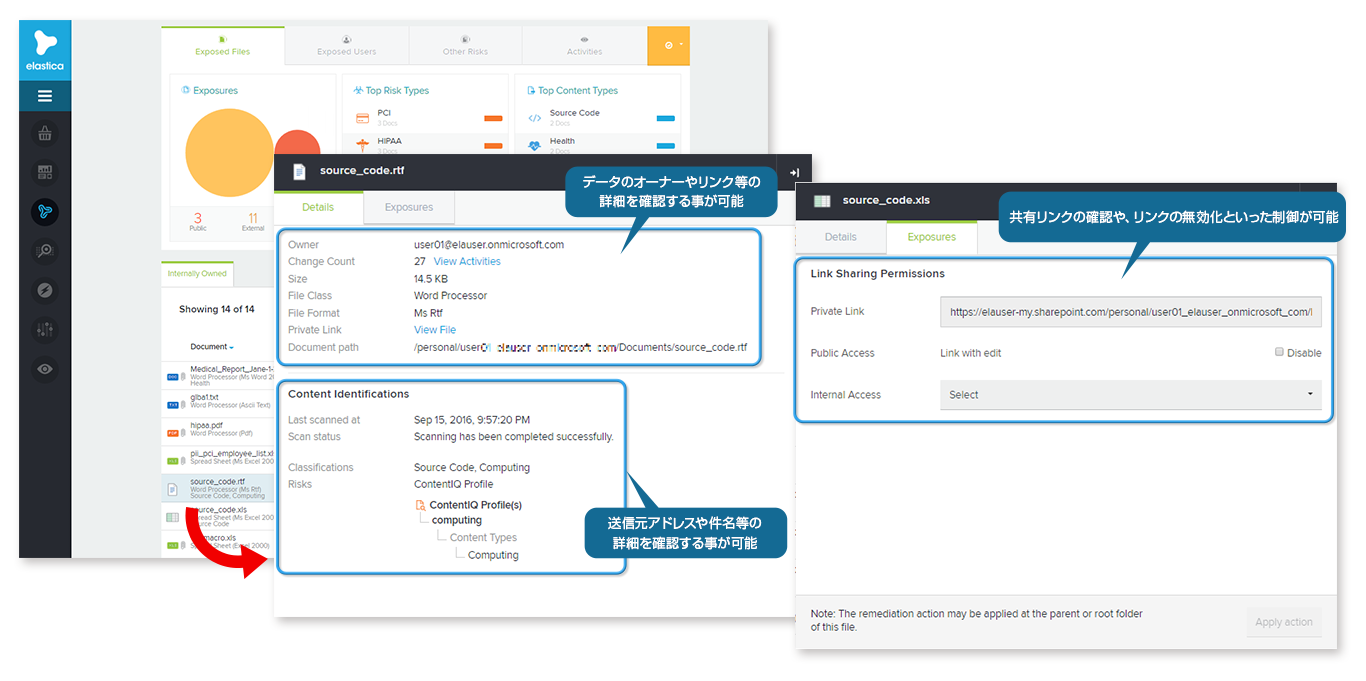Click the View Activities link
The image size is (1366, 681).
click(x=467, y=261)
